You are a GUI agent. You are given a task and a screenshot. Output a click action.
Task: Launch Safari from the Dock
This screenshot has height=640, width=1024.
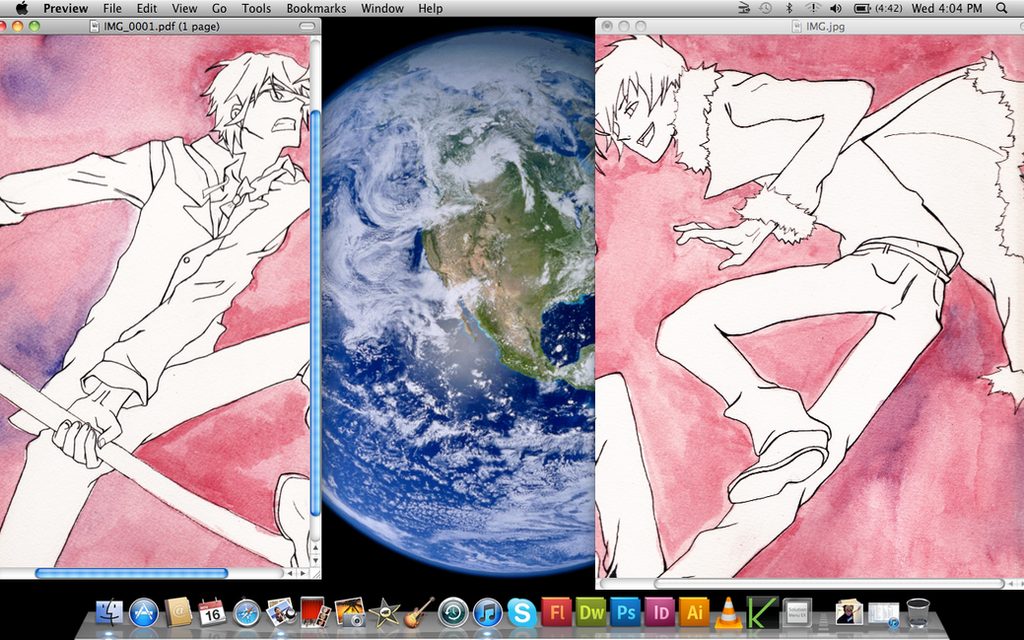247,613
